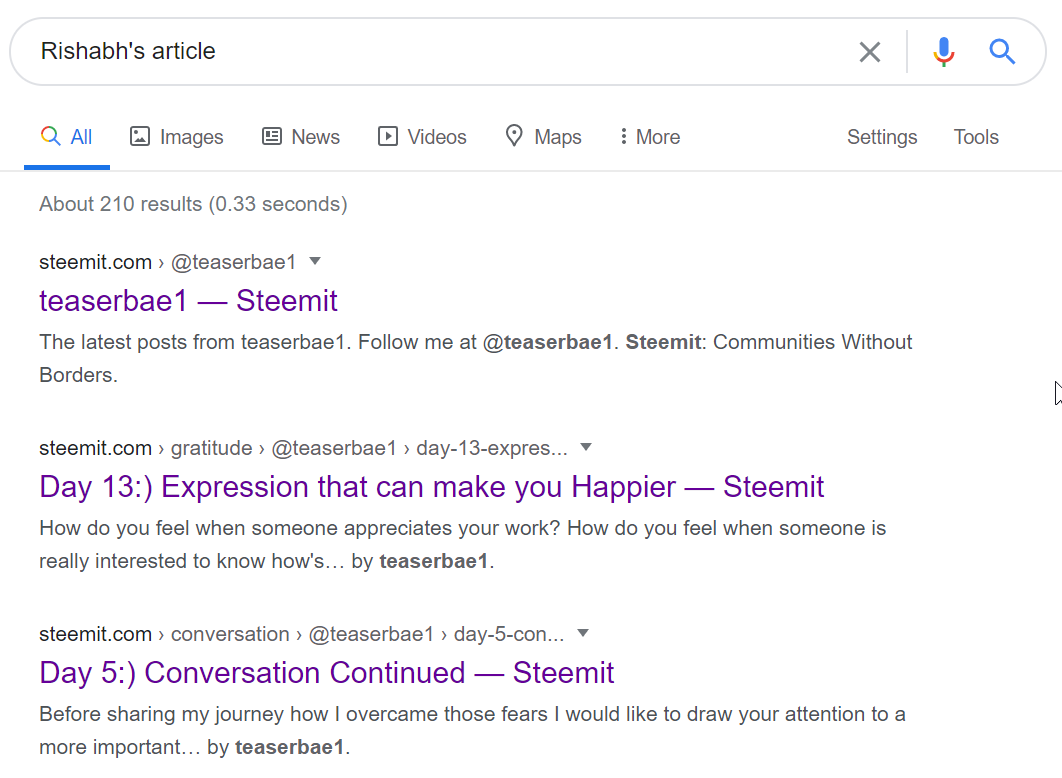Click the blue magnifying glass search button
The height and width of the screenshot is (778, 1062).
(1002, 52)
